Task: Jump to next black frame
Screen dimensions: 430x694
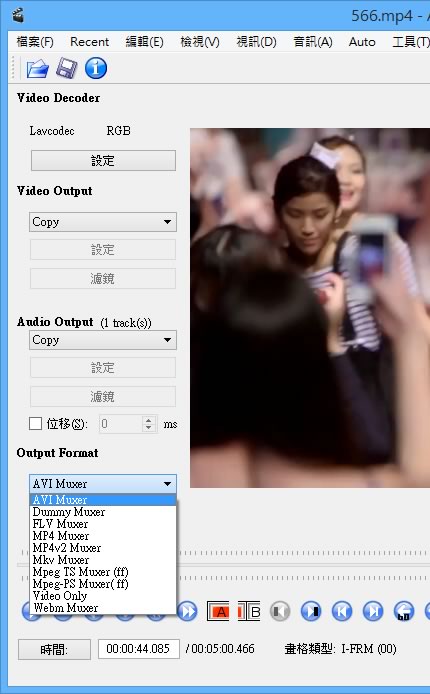Action: click(311, 611)
